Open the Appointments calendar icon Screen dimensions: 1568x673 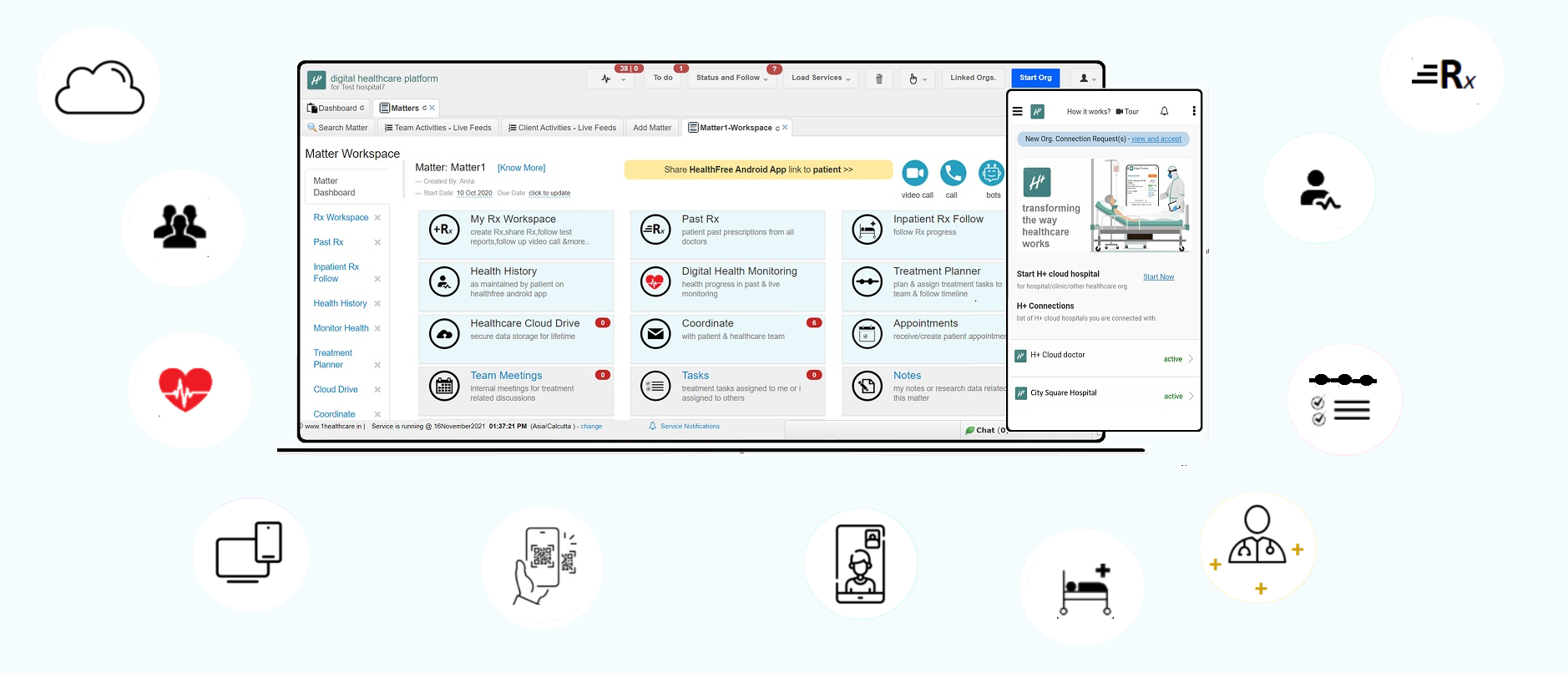[867, 334]
